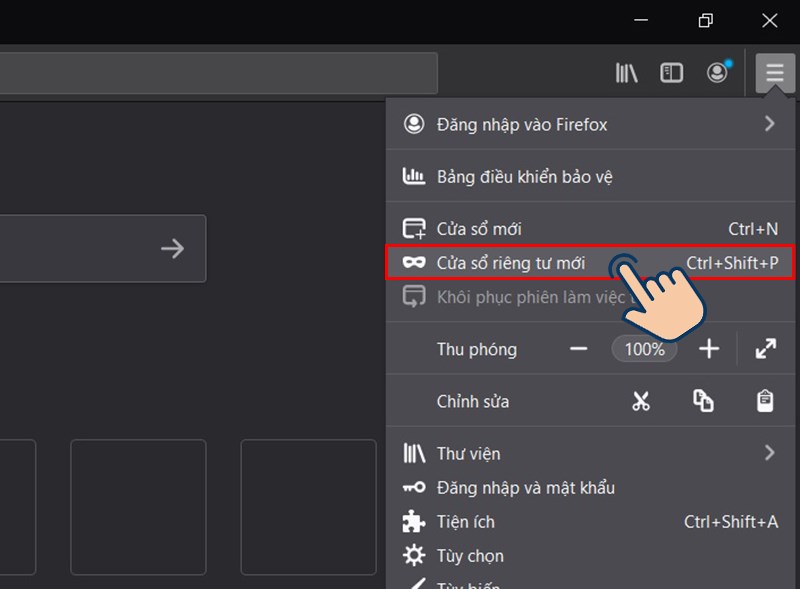Open Tùy chọn settings item
Viewport: 800px width, 589px height.
tap(590, 556)
